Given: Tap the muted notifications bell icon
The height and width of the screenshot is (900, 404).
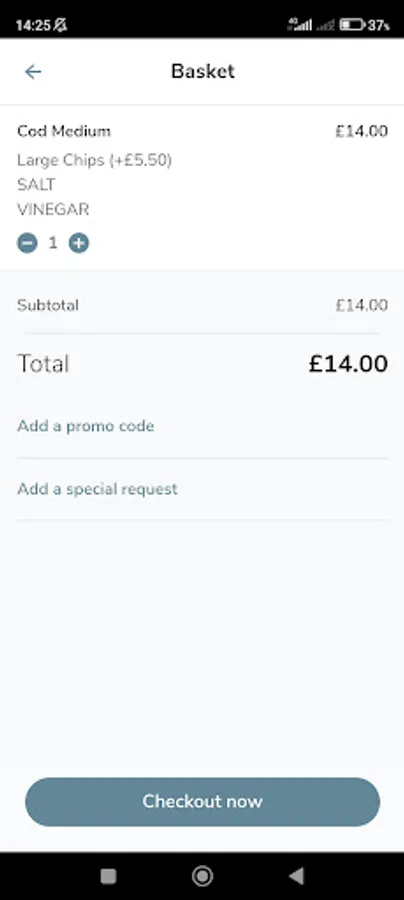Looking at the screenshot, I should click(x=60, y=25).
